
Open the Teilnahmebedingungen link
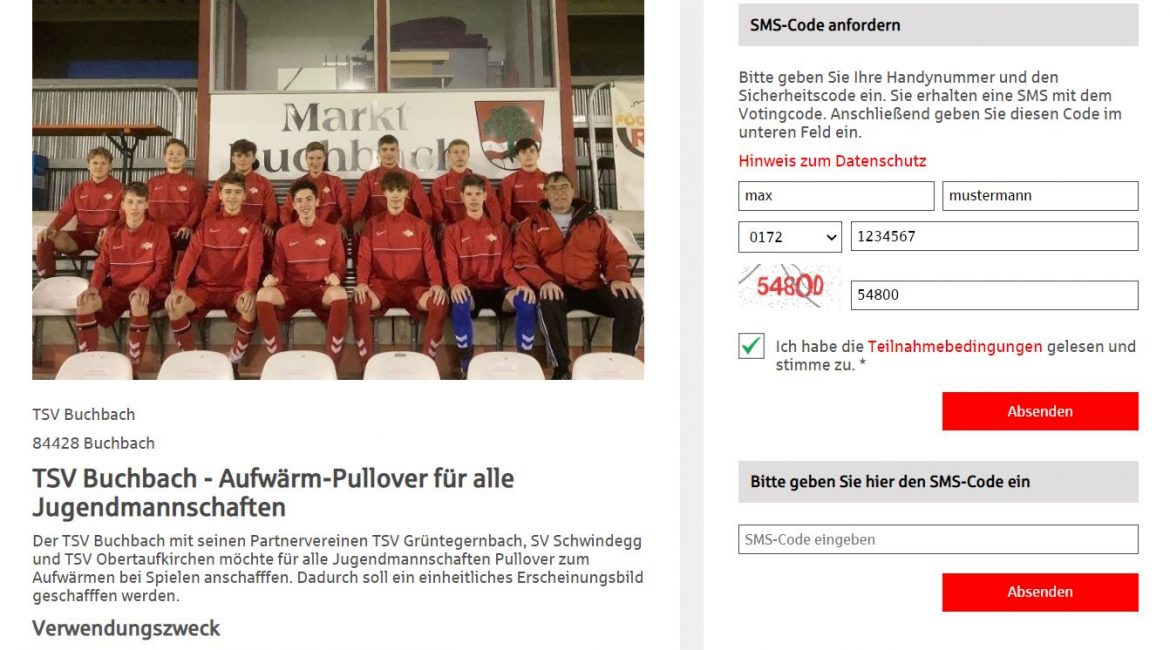pyautogui.click(x=954, y=346)
